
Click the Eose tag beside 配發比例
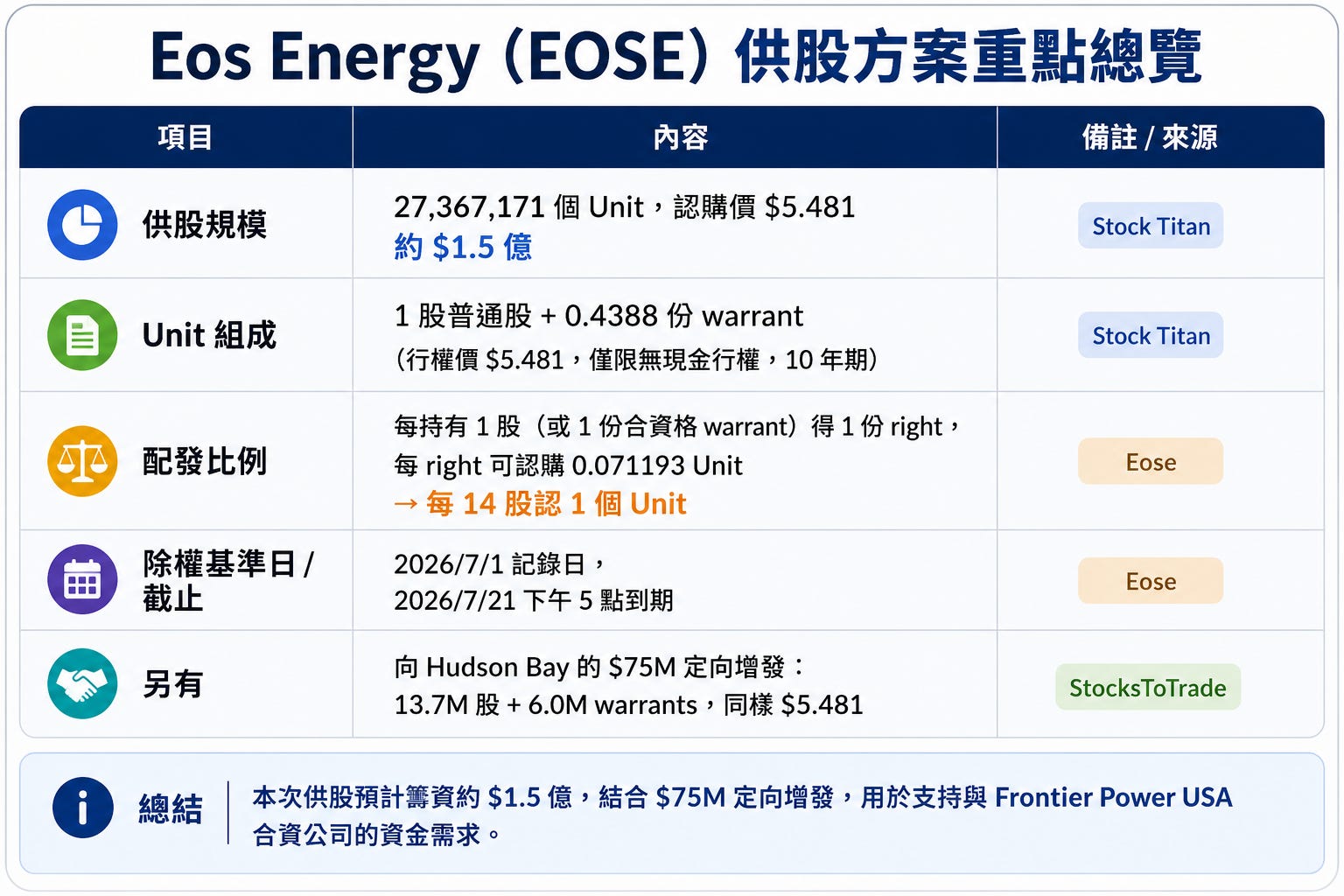(1151, 461)
